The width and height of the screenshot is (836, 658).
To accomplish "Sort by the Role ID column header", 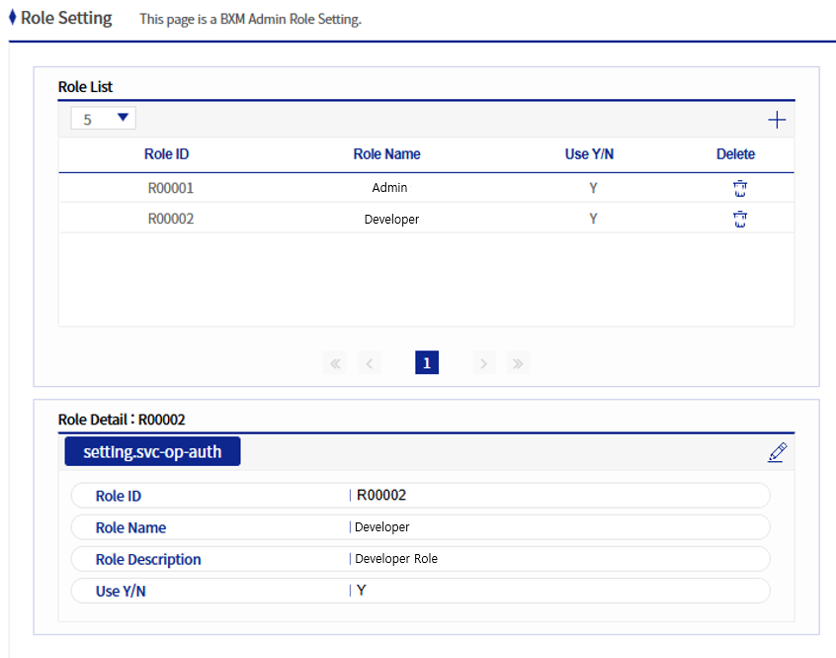I will click(x=166, y=154).
